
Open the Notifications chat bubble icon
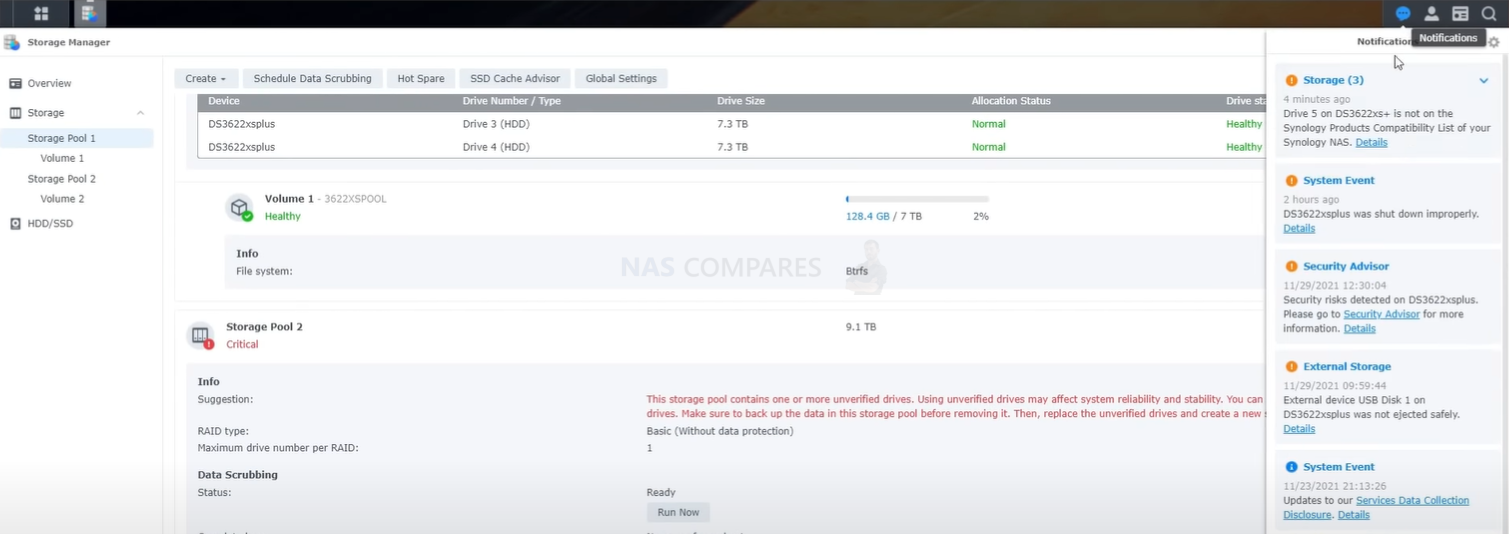tap(1403, 13)
